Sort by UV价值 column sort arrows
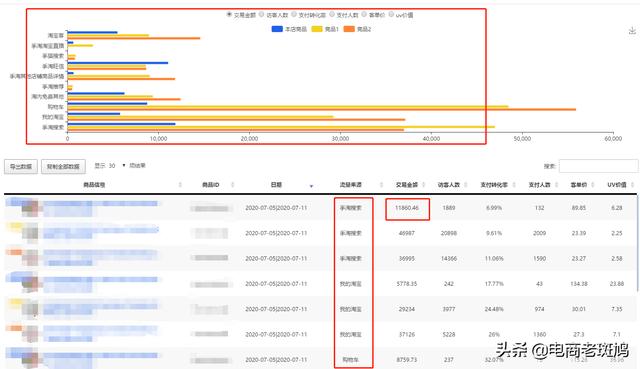The image size is (640, 369). pyautogui.click(x=632, y=185)
